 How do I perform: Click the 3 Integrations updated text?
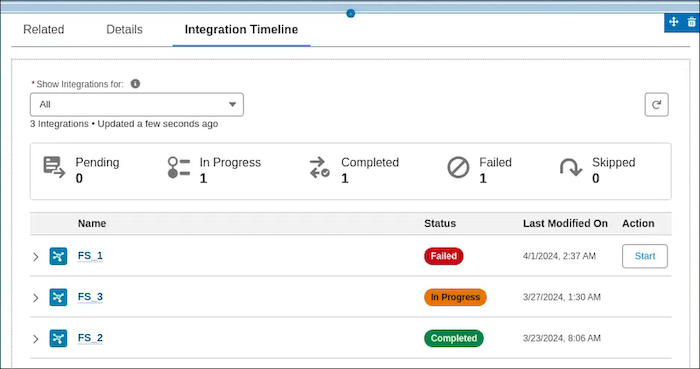(x=124, y=124)
